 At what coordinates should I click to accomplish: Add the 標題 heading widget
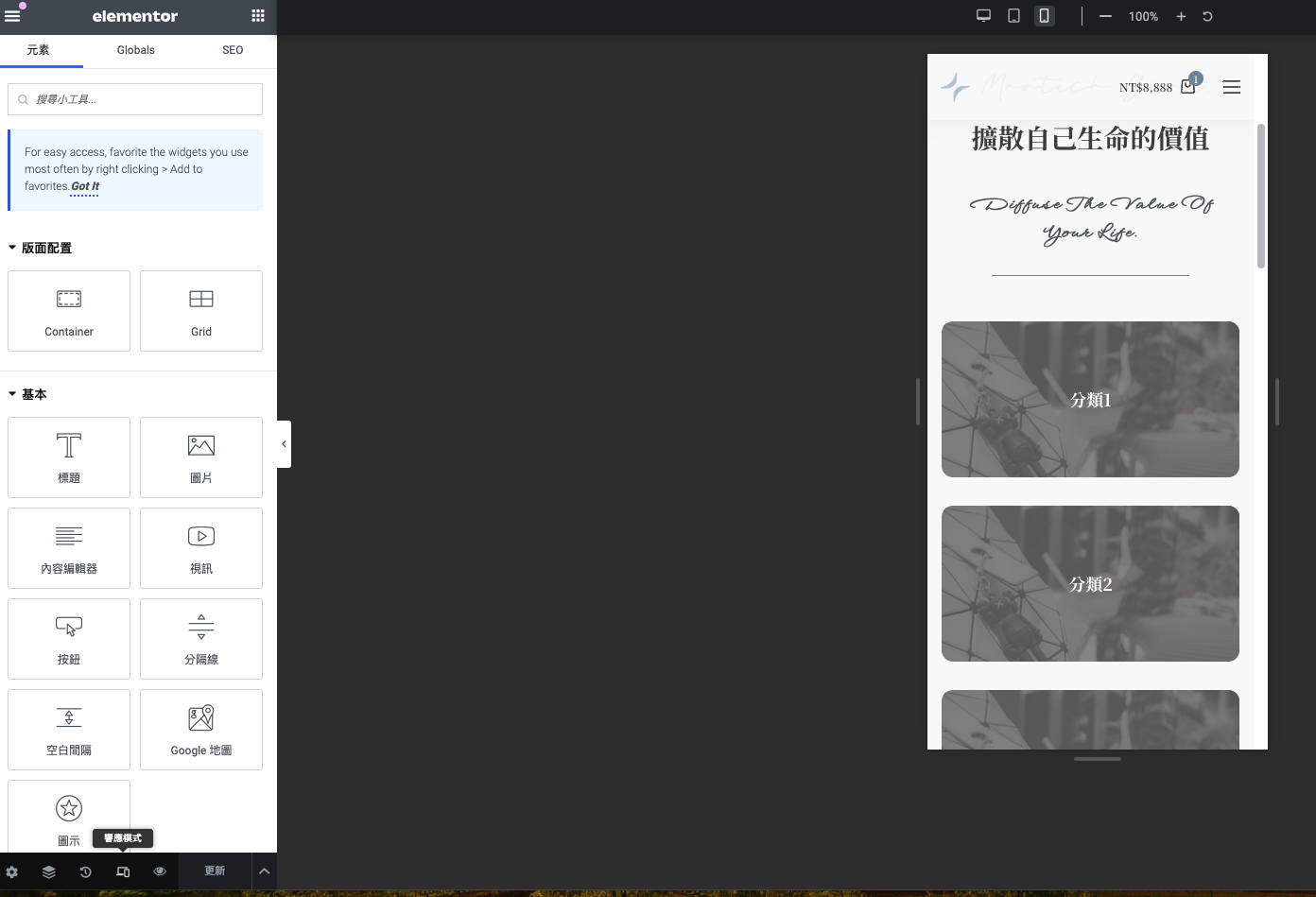(x=69, y=457)
